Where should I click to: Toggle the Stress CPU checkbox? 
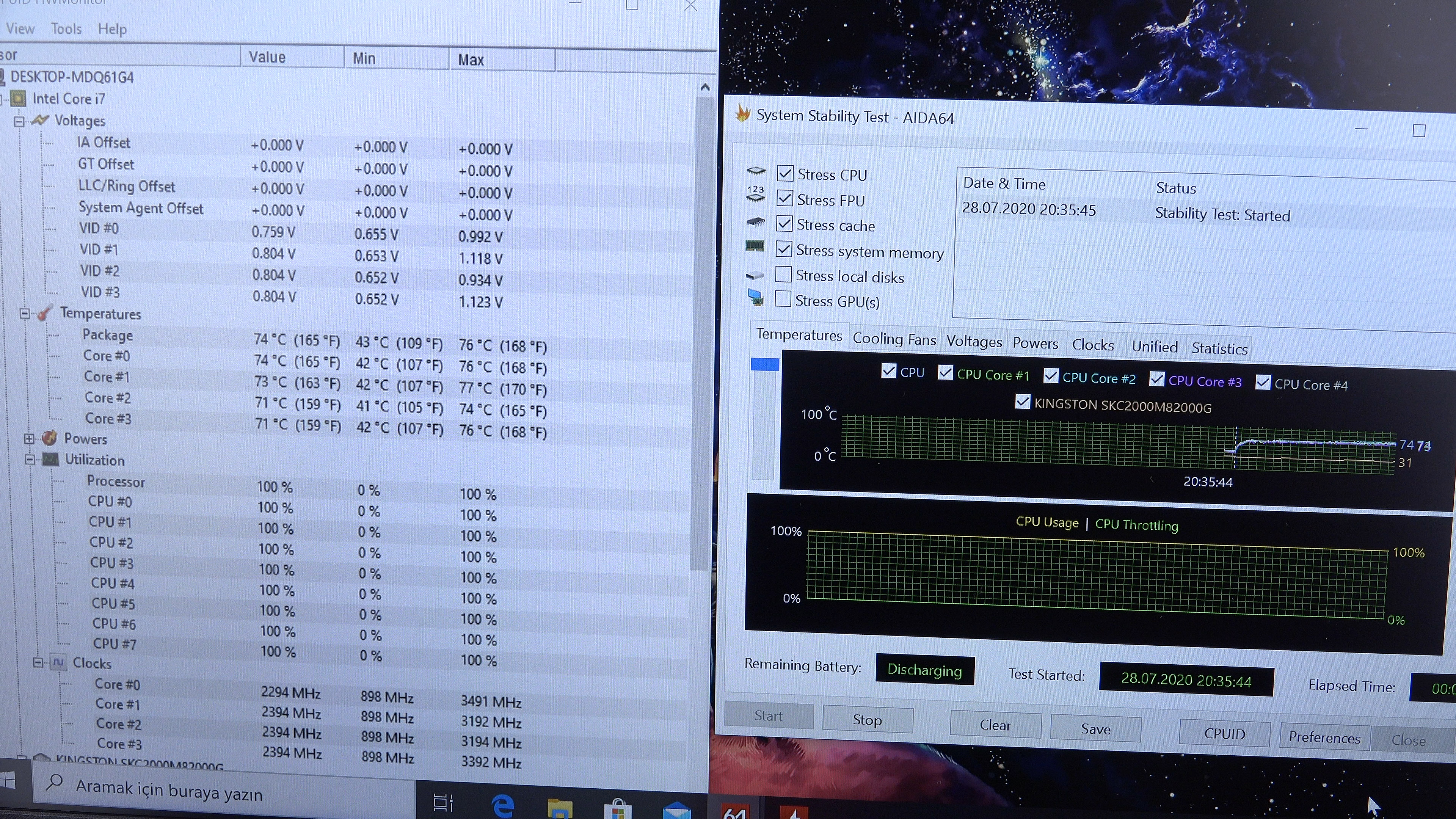[785, 173]
